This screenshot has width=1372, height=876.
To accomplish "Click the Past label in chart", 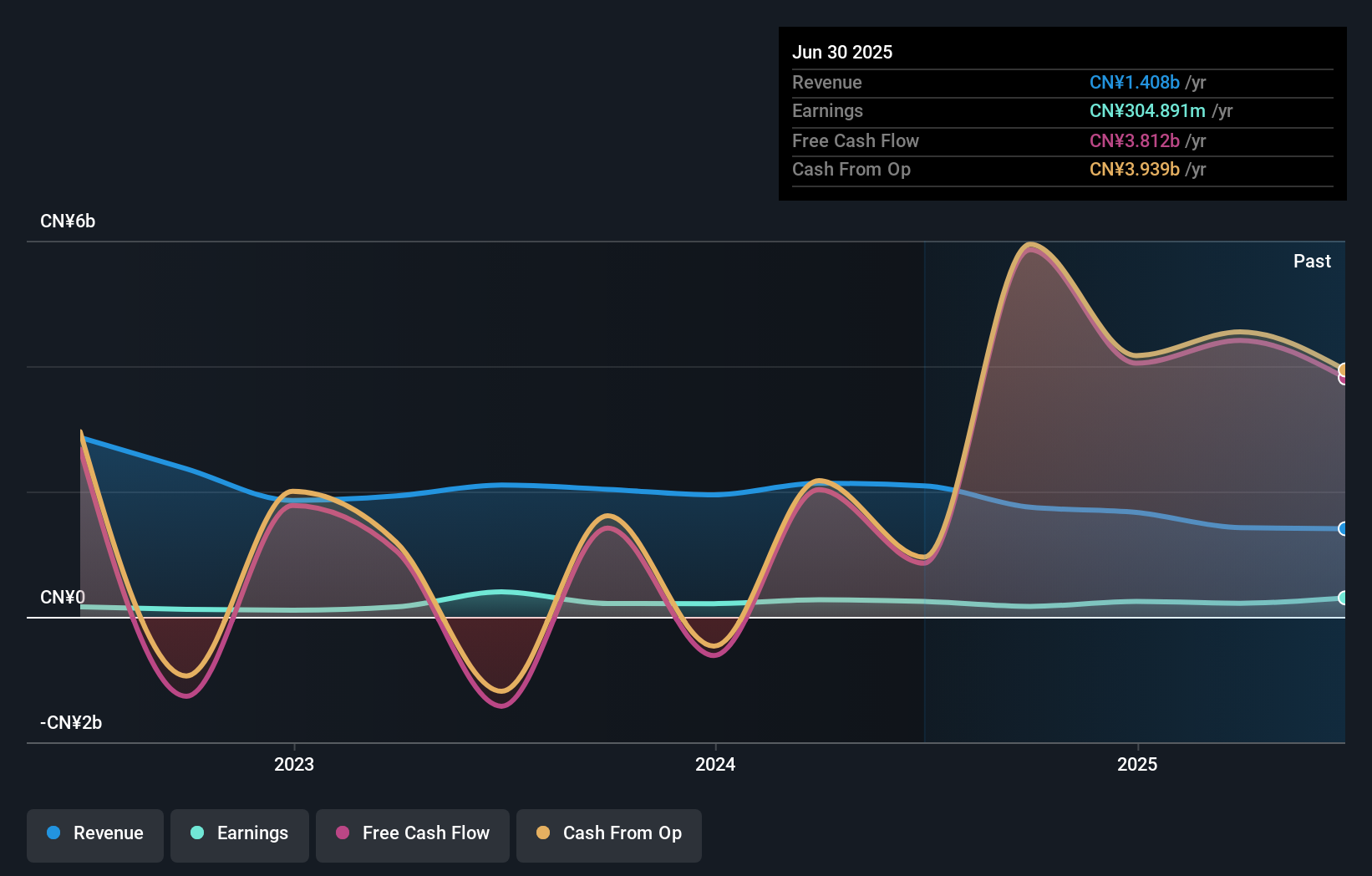I will tap(1312, 262).
